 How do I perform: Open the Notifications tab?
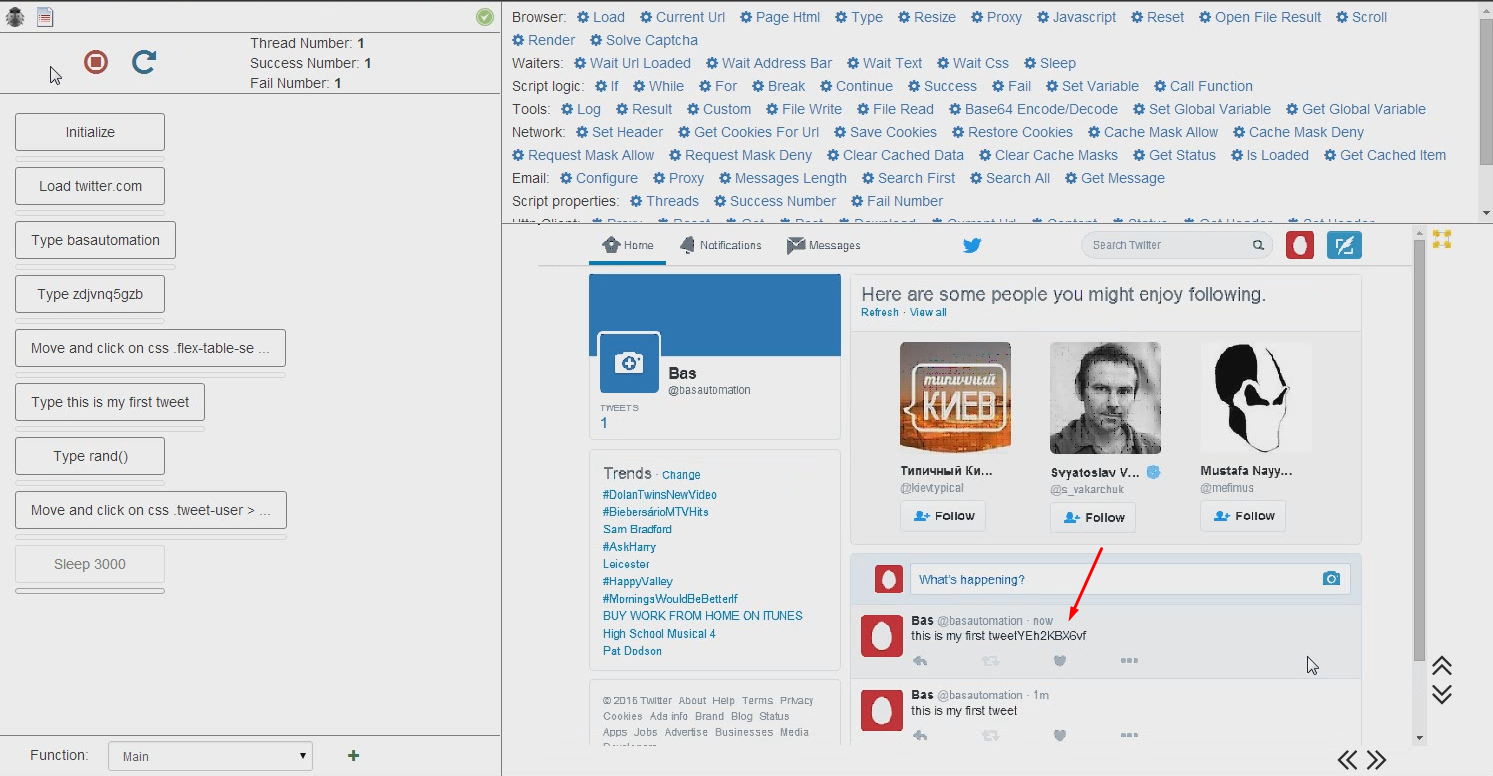click(720, 245)
